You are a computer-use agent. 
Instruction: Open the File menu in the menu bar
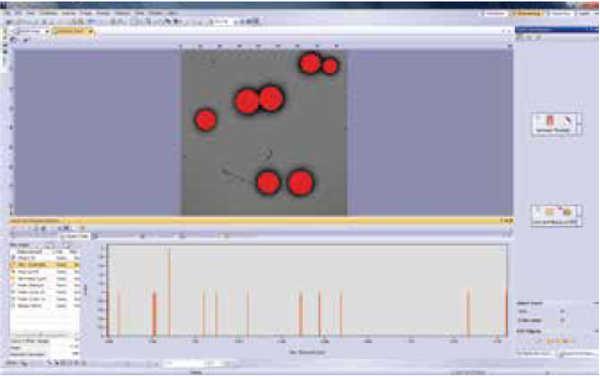click(x=7, y=13)
